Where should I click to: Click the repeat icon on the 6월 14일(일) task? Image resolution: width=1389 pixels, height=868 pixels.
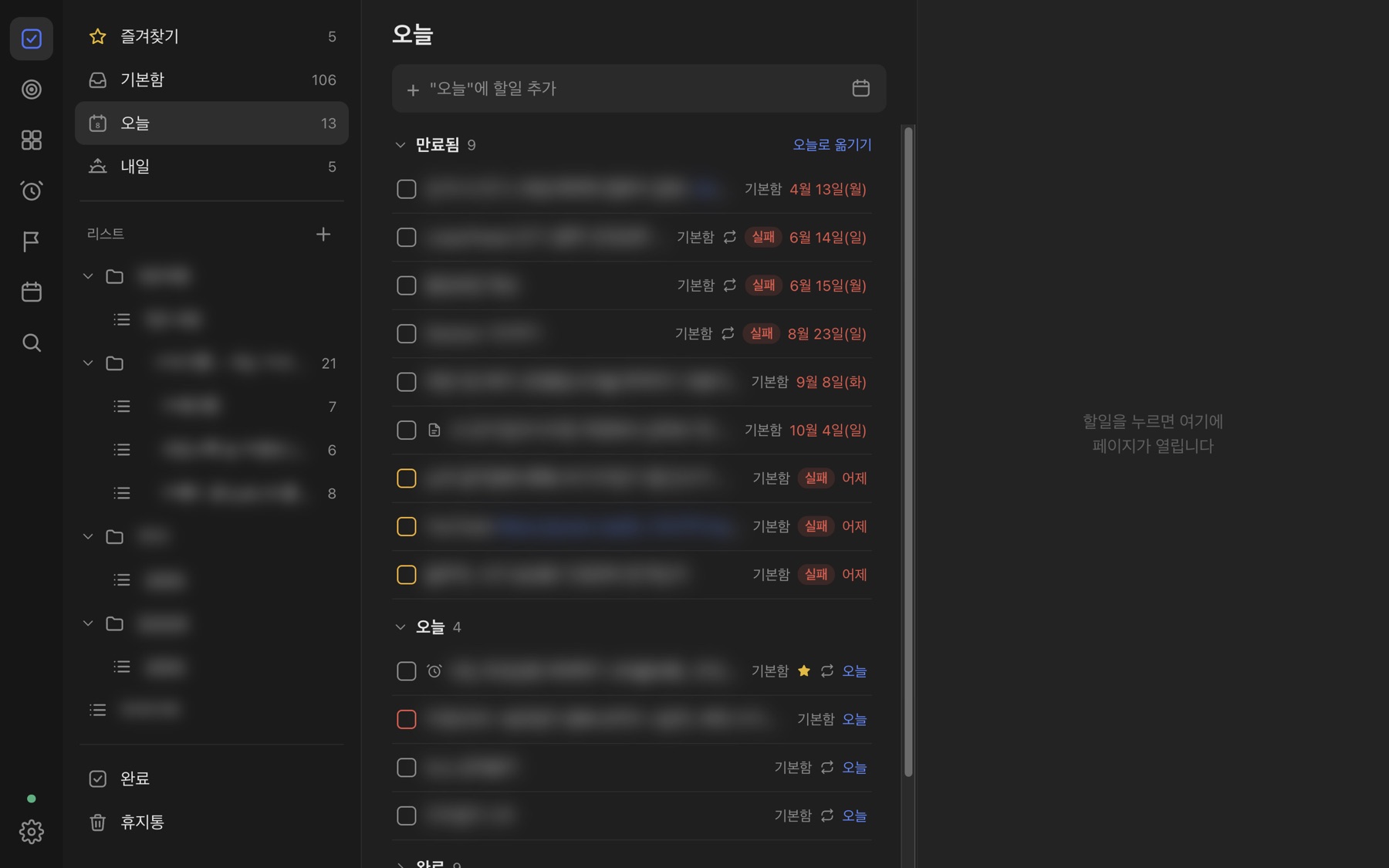tap(729, 237)
